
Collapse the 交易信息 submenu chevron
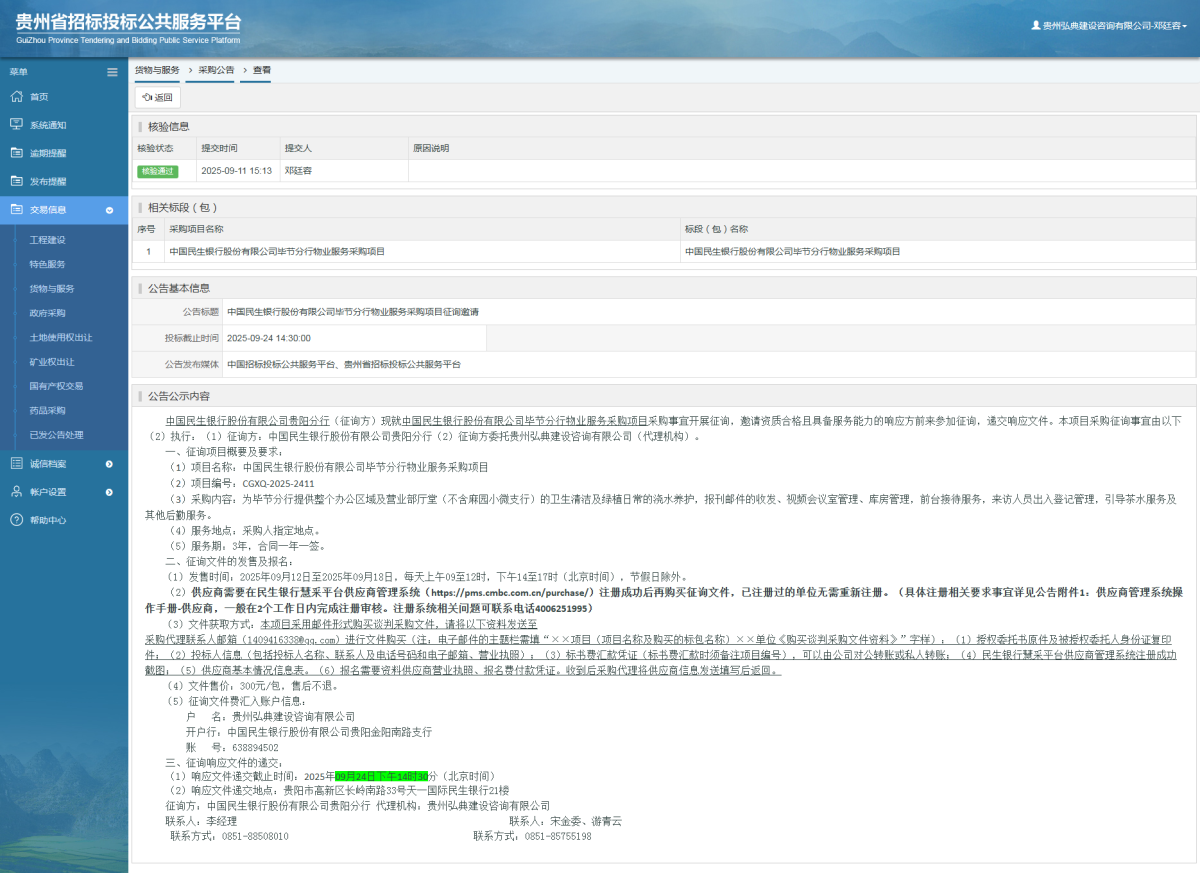(x=109, y=209)
